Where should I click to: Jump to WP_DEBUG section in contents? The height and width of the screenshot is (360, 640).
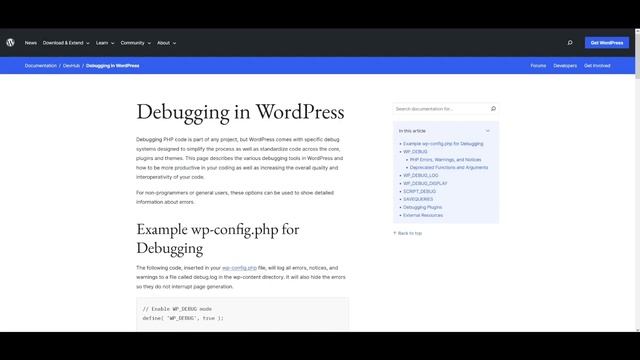[415, 151]
